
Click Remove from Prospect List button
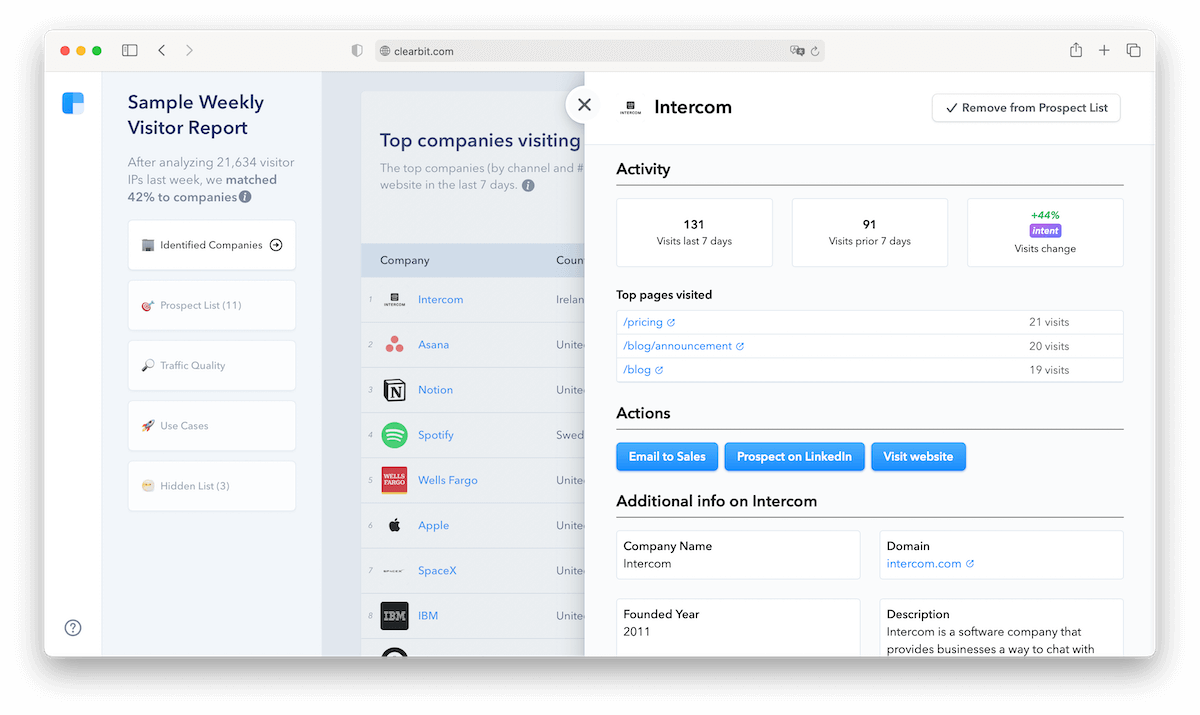click(1026, 108)
